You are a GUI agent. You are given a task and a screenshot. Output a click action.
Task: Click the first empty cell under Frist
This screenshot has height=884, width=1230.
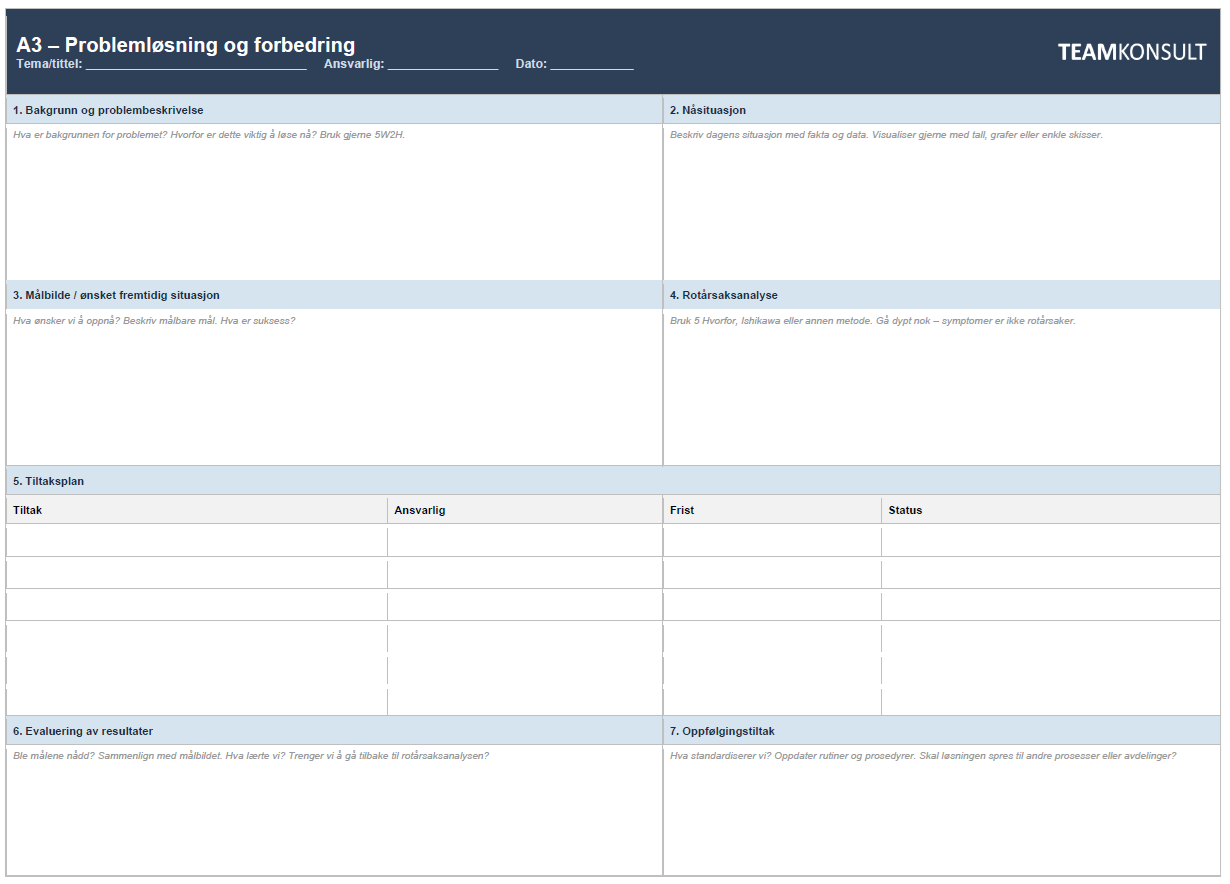(x=771, y=541)
